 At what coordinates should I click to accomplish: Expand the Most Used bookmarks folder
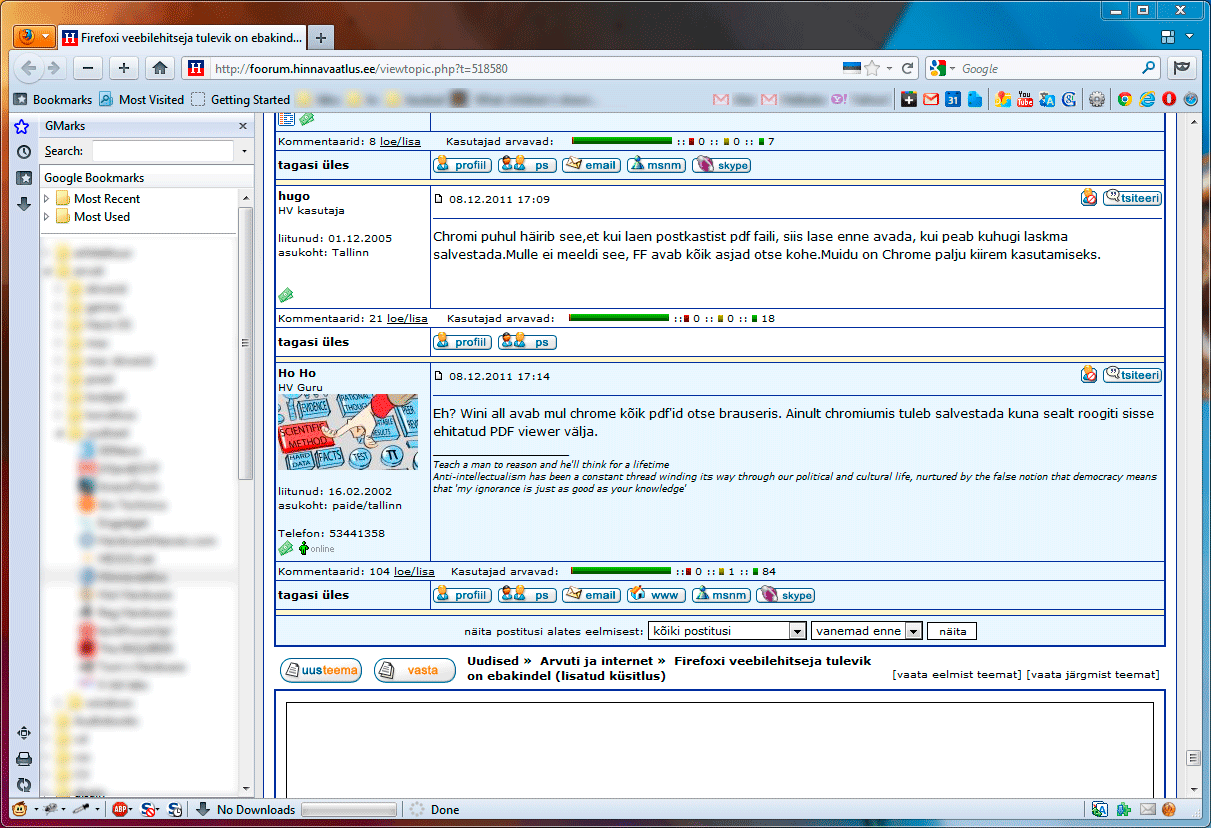[47, 217]
